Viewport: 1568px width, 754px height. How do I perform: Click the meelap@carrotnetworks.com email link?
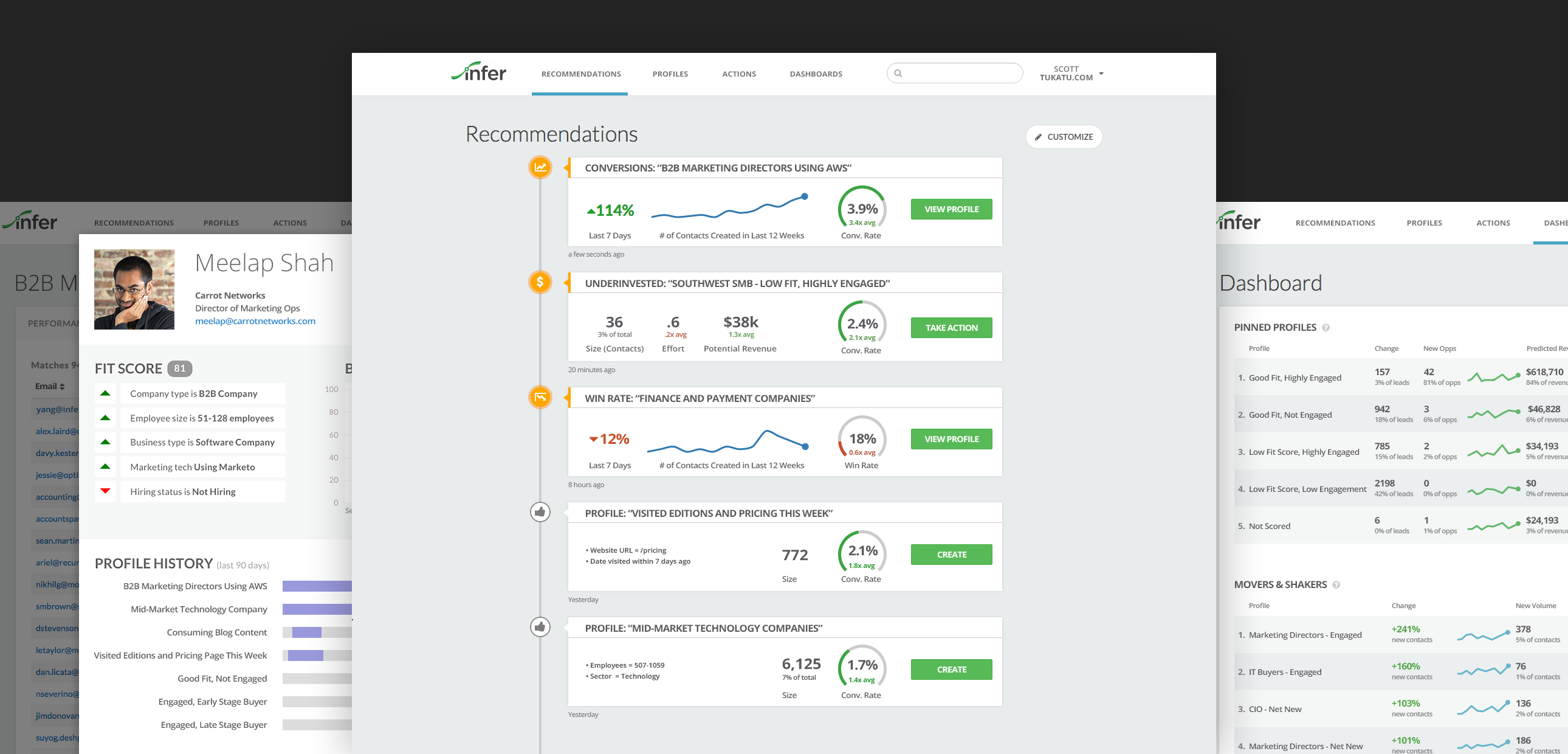(255, 321)
